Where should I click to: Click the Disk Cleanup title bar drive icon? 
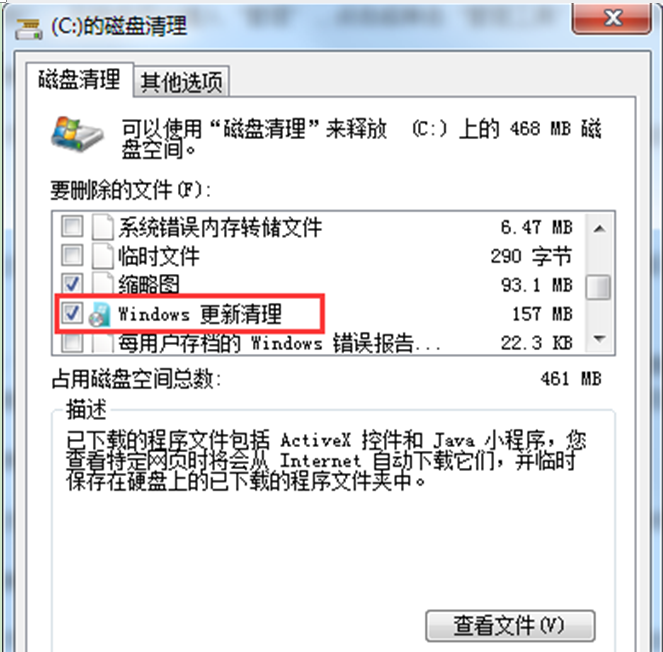point(28,30)
